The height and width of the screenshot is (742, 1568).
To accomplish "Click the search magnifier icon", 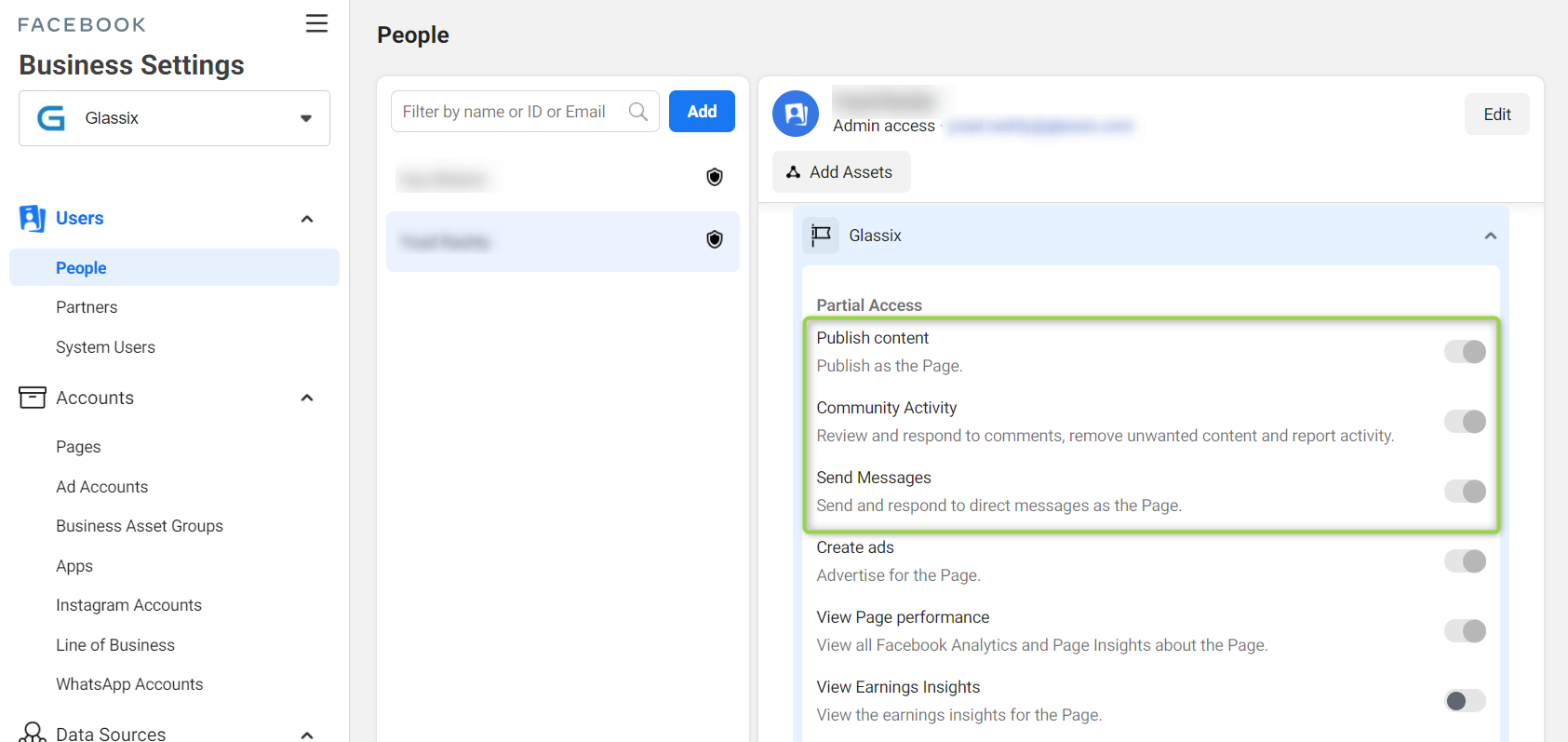I will (638, 112).
